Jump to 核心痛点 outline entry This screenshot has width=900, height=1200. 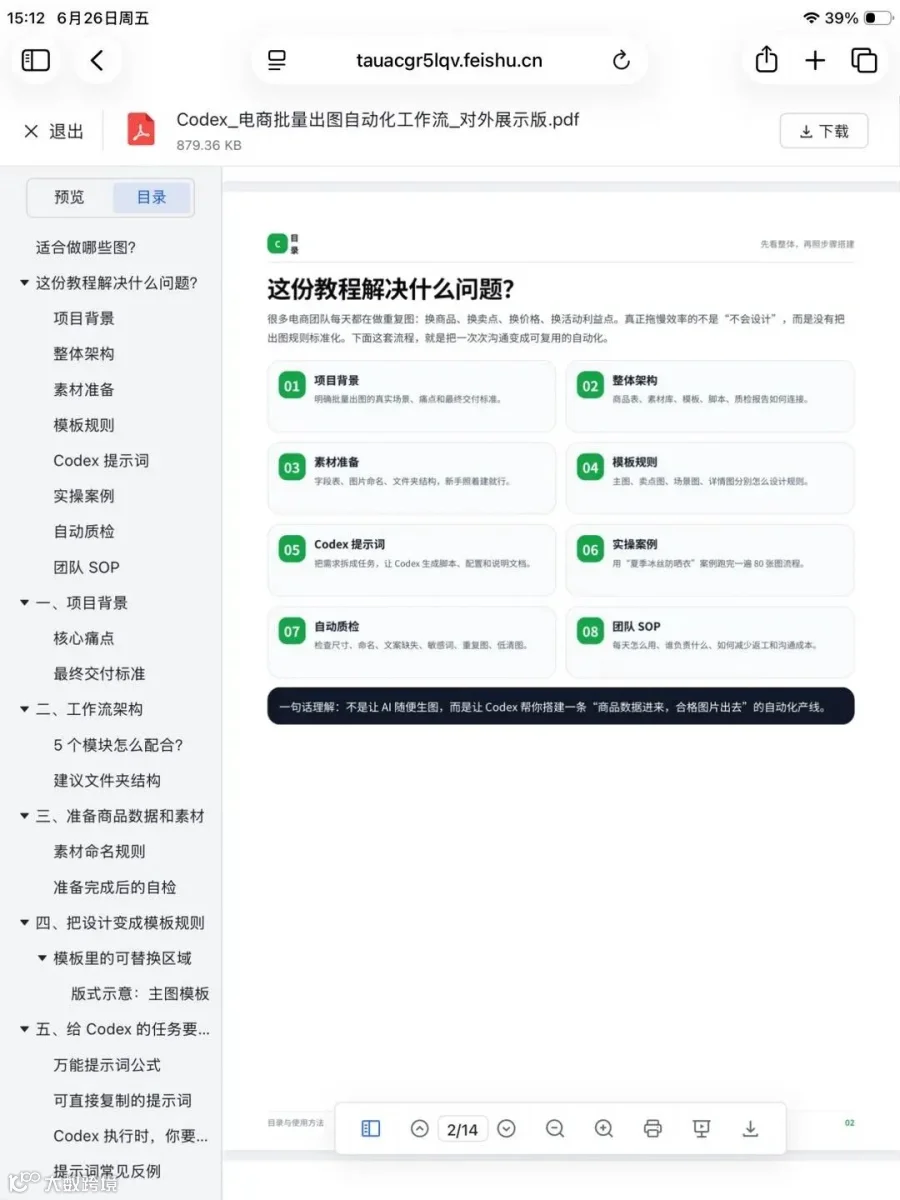(x=84, y=638)
